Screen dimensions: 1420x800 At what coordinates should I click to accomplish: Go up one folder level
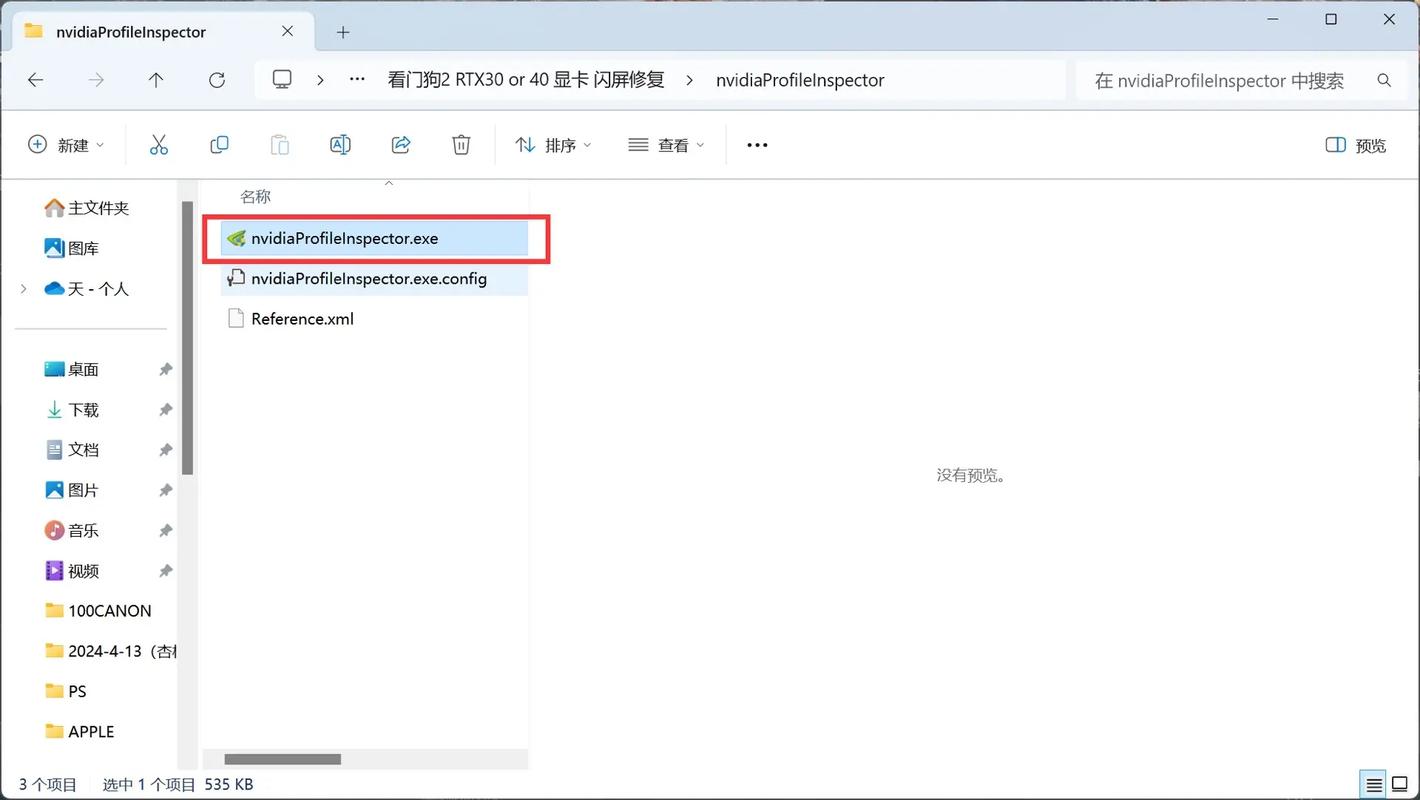156,80
